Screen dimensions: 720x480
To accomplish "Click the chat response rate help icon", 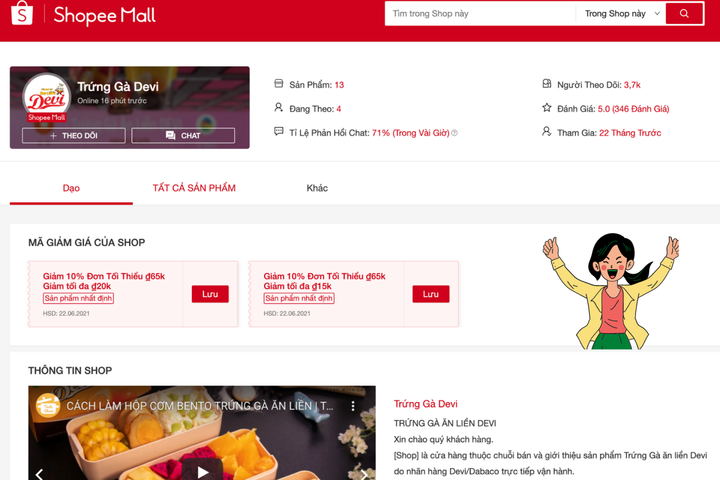I will [x=455, y=133].
